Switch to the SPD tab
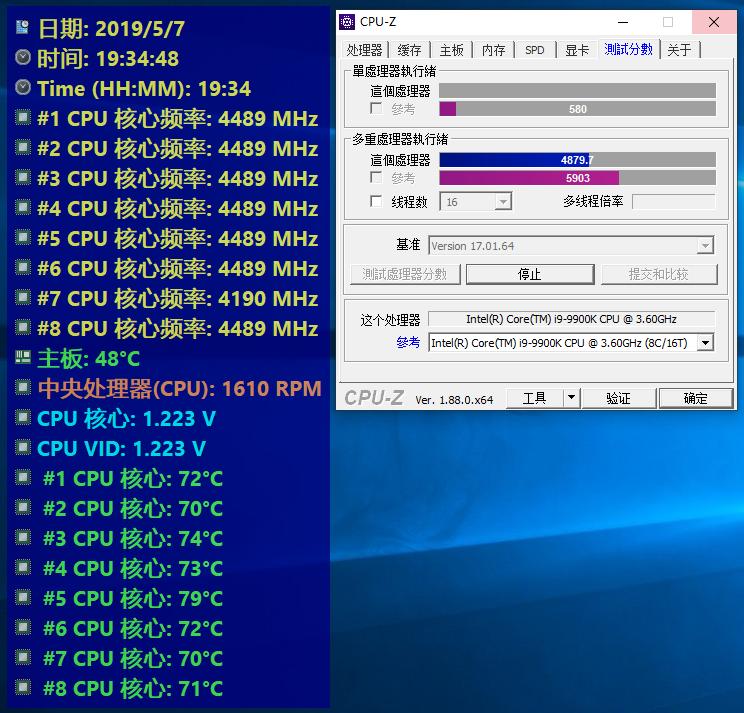This screenshot has height=713, width=744. (535, 50)
